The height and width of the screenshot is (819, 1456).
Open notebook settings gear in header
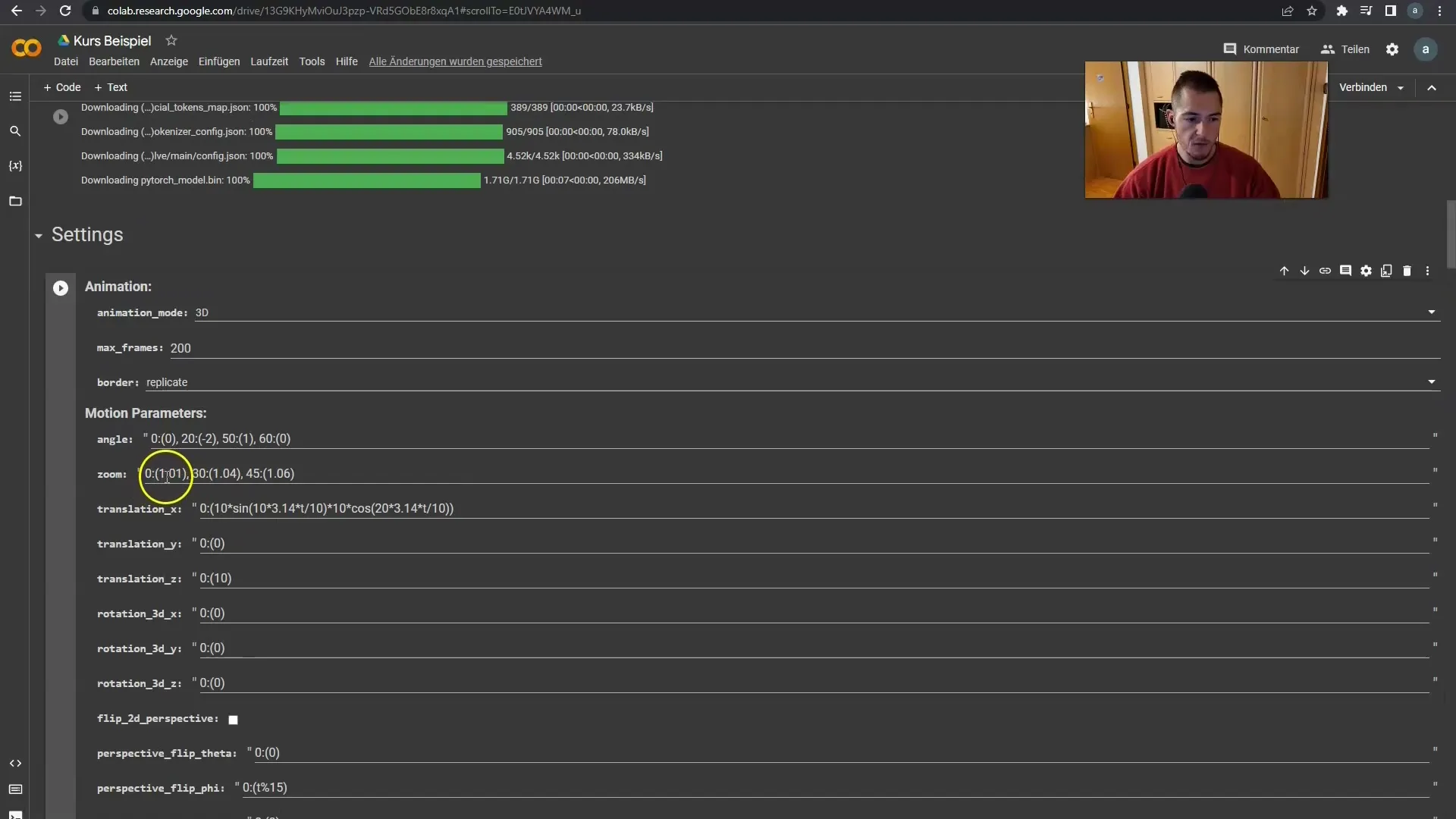tap(1392, 49)
